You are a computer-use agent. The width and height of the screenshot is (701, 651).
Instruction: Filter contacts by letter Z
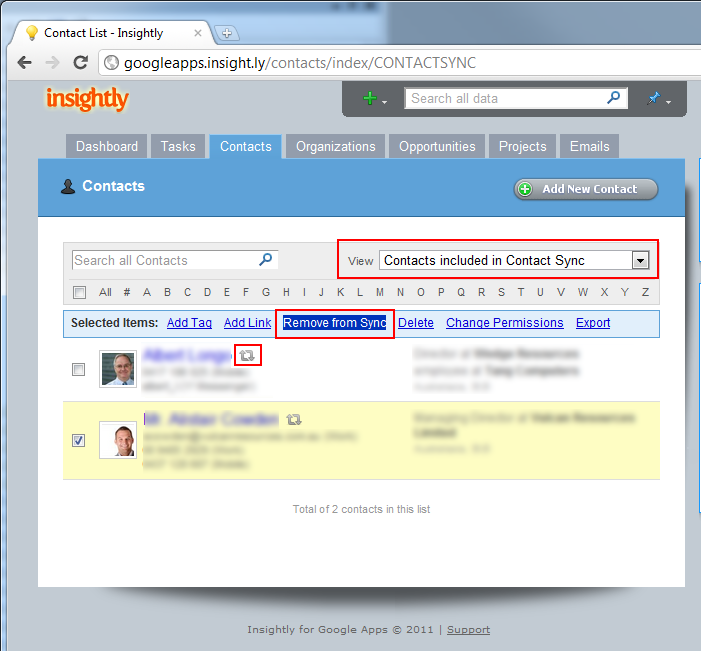645,292
